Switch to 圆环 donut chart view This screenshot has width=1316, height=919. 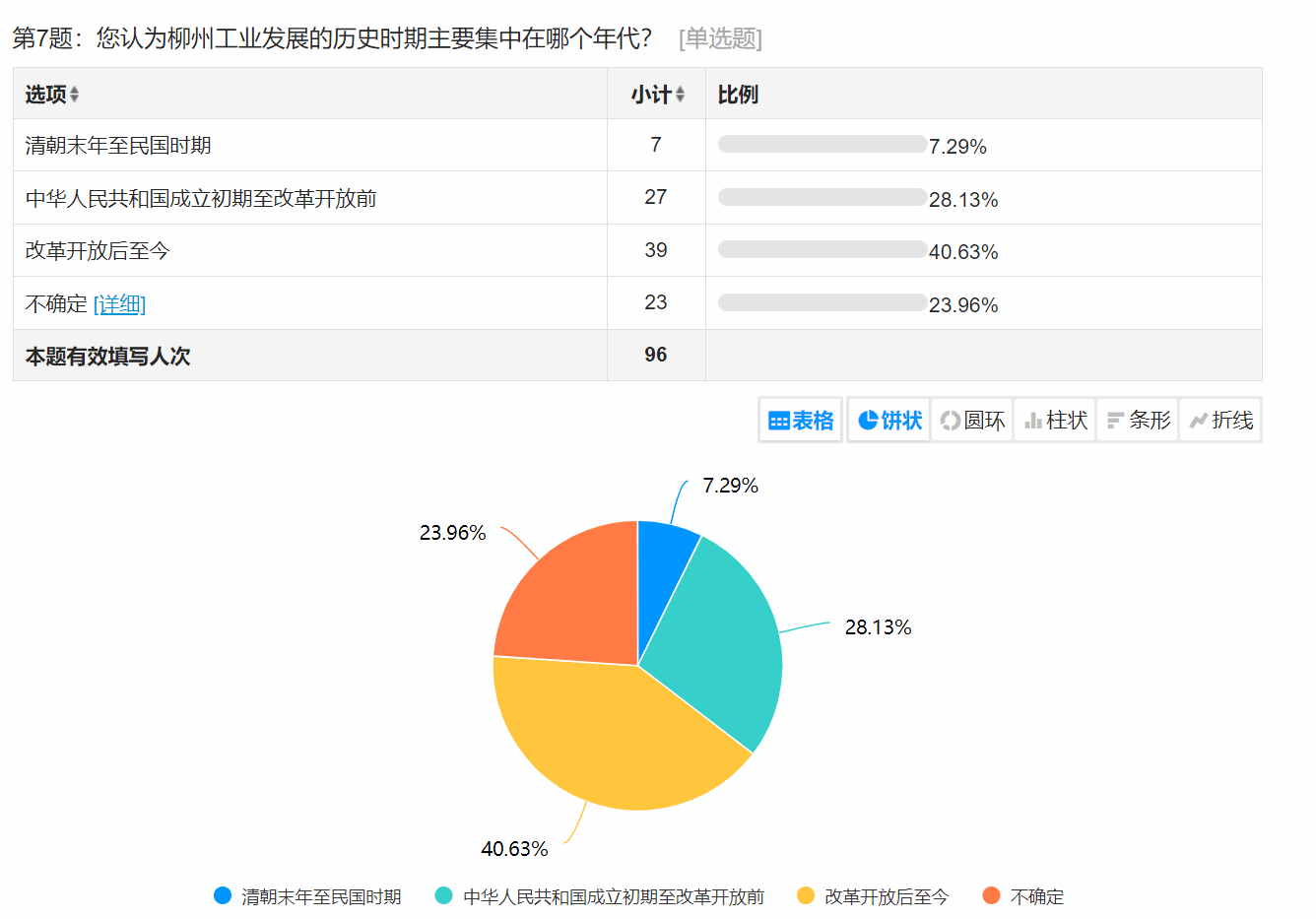pyautogui.click(x=971, y=421)
